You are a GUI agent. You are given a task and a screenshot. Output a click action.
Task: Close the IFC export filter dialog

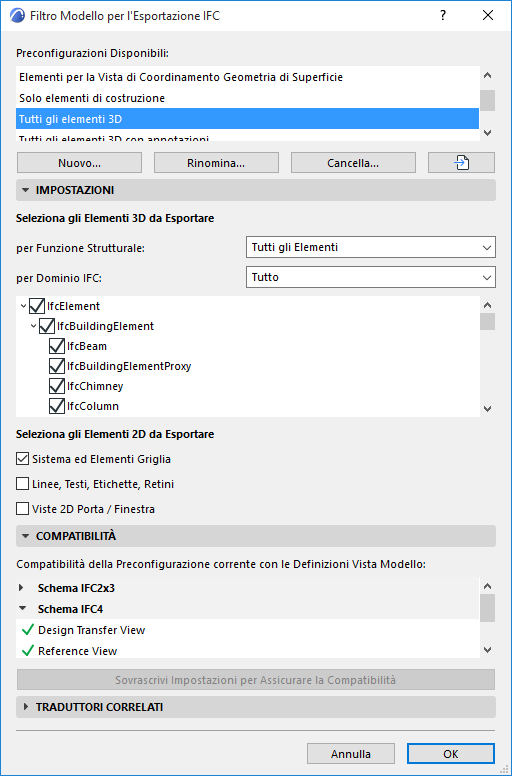point(488,16)
